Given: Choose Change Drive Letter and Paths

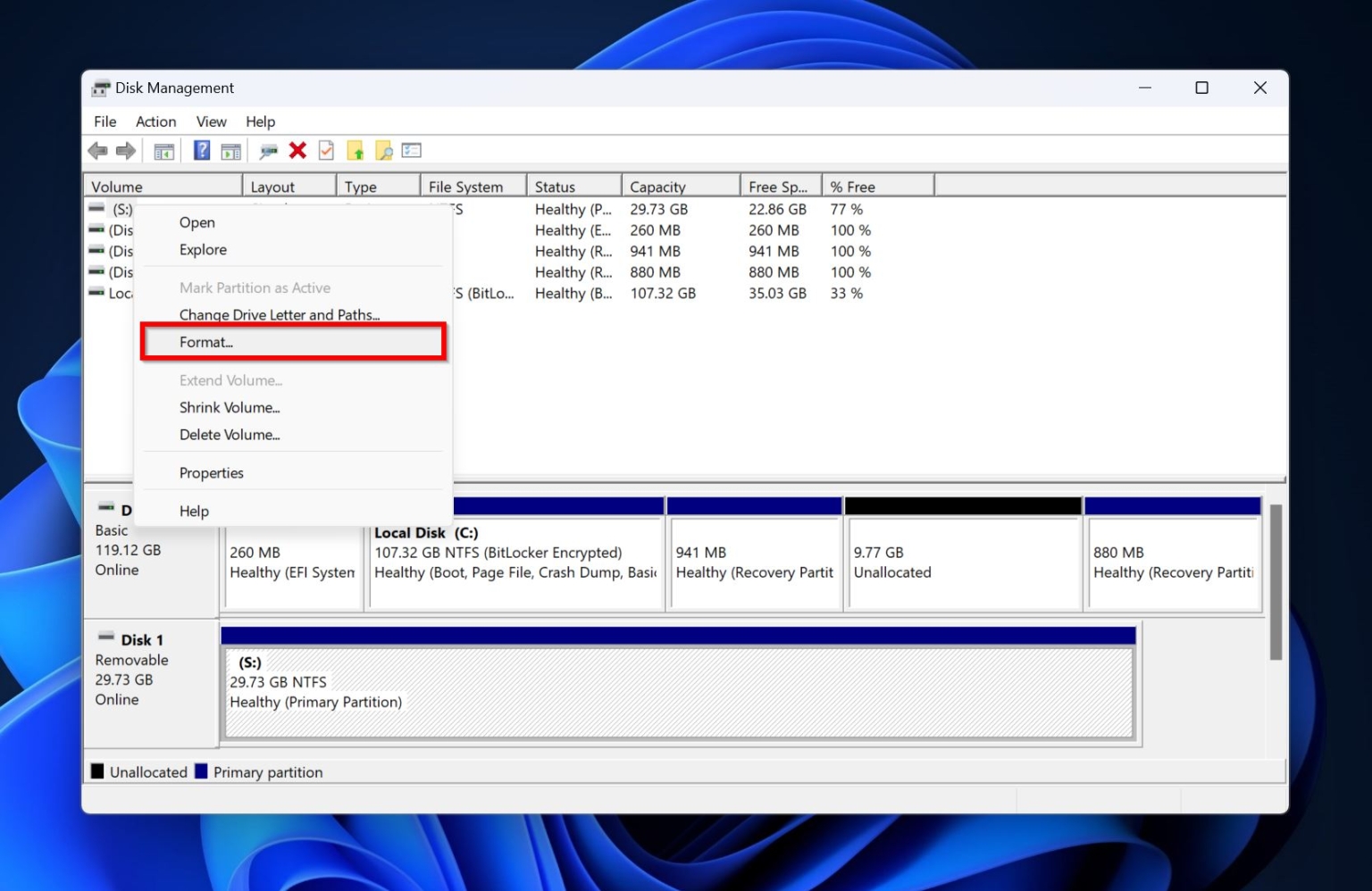Looking at the screenshot, I should pos(280,314).
